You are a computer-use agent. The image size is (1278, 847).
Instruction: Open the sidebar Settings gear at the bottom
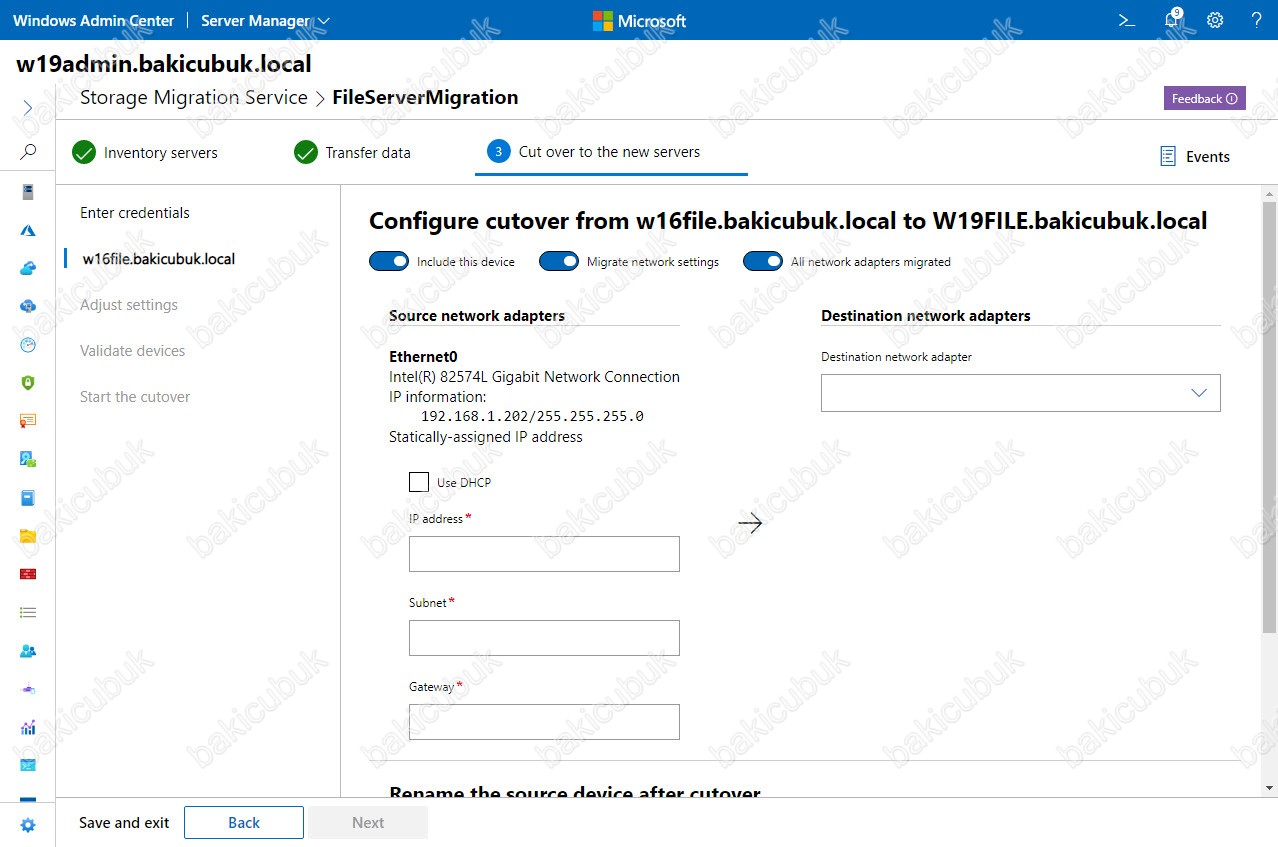(28, 825)
